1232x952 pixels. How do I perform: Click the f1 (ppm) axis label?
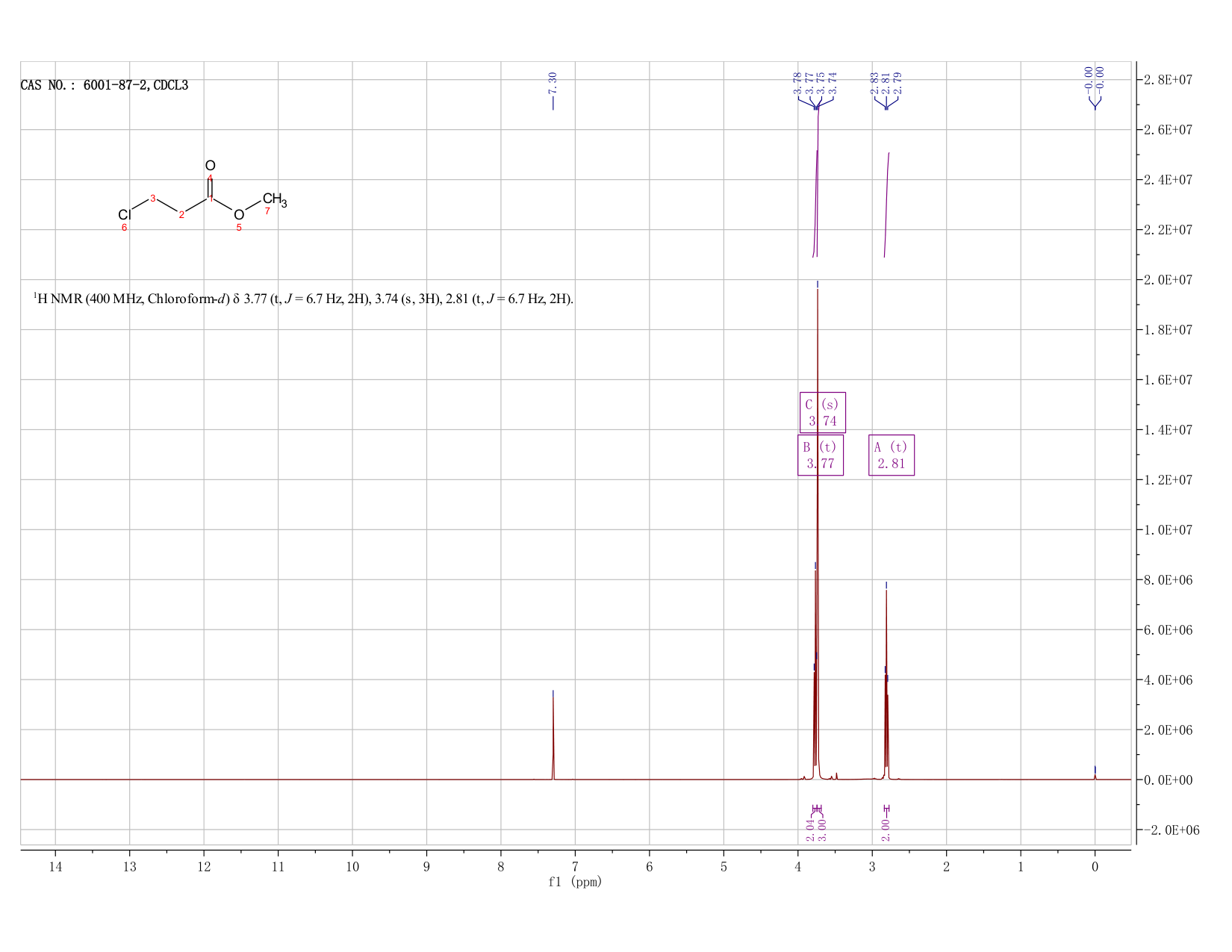coord(575,882)
